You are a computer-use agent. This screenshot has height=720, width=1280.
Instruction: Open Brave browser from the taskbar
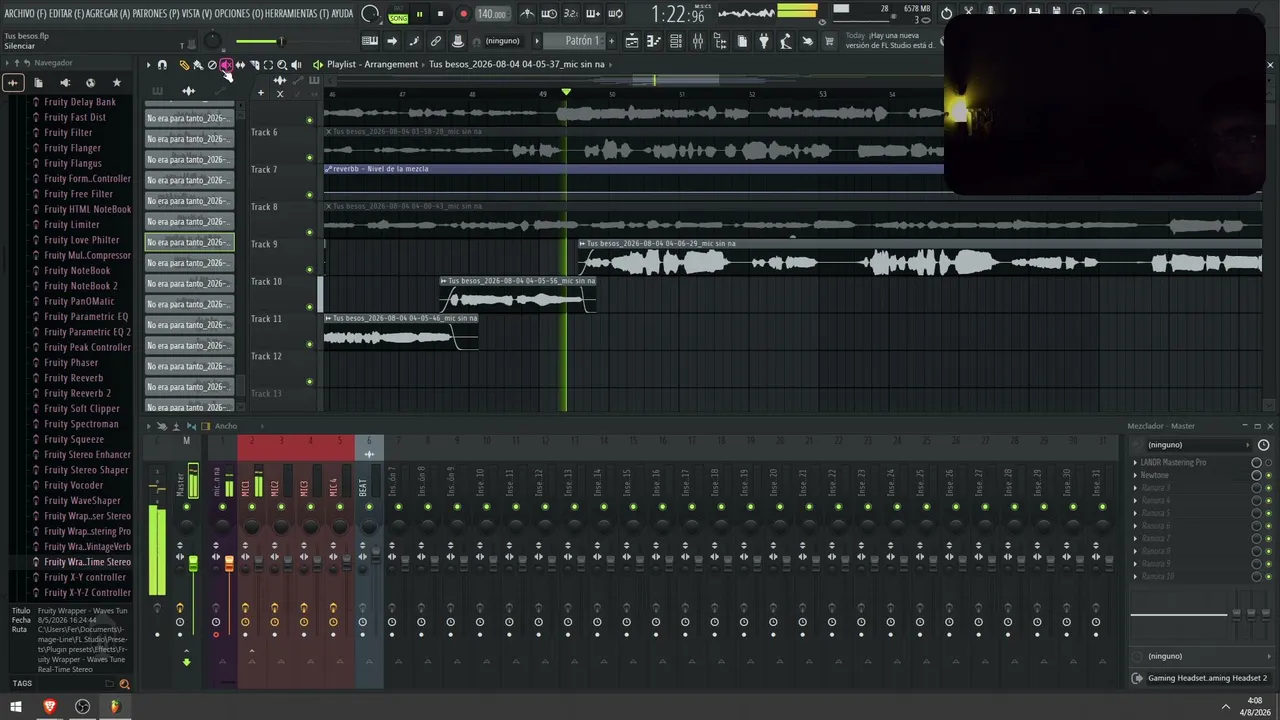[50, 707]
